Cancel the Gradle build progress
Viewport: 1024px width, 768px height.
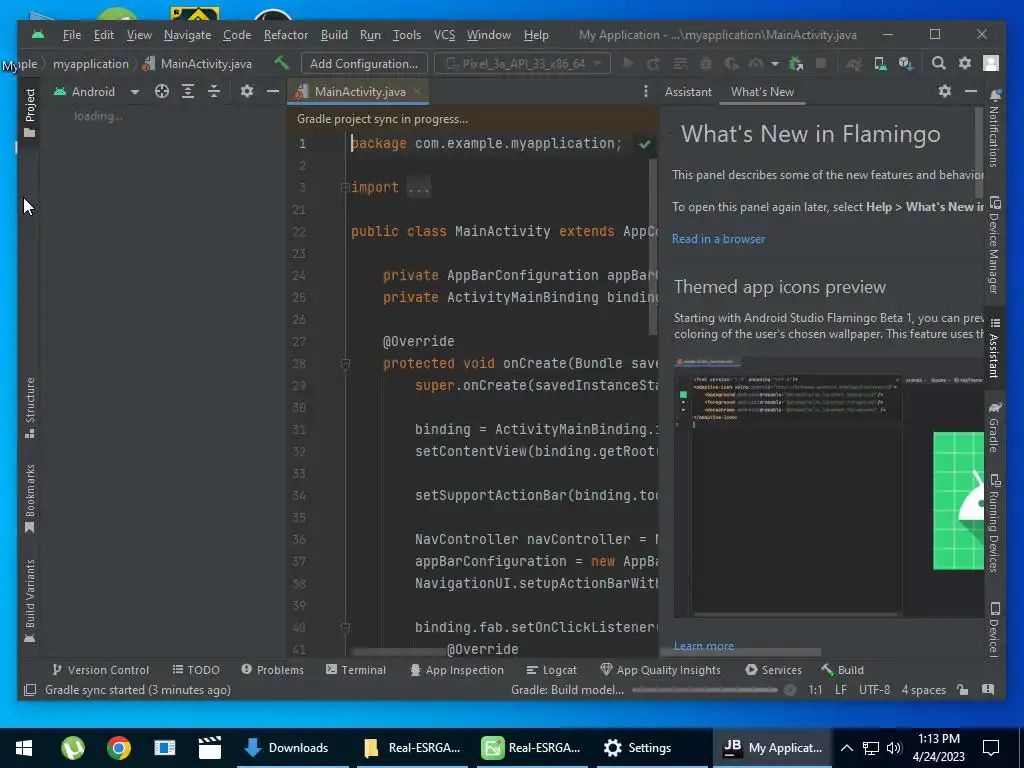(x=790, y=690)
